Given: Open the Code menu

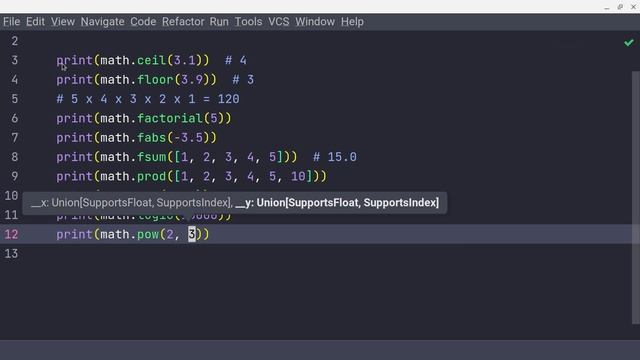Looking at the screenshot, I should pyautogui.click(x=143, y=22).
